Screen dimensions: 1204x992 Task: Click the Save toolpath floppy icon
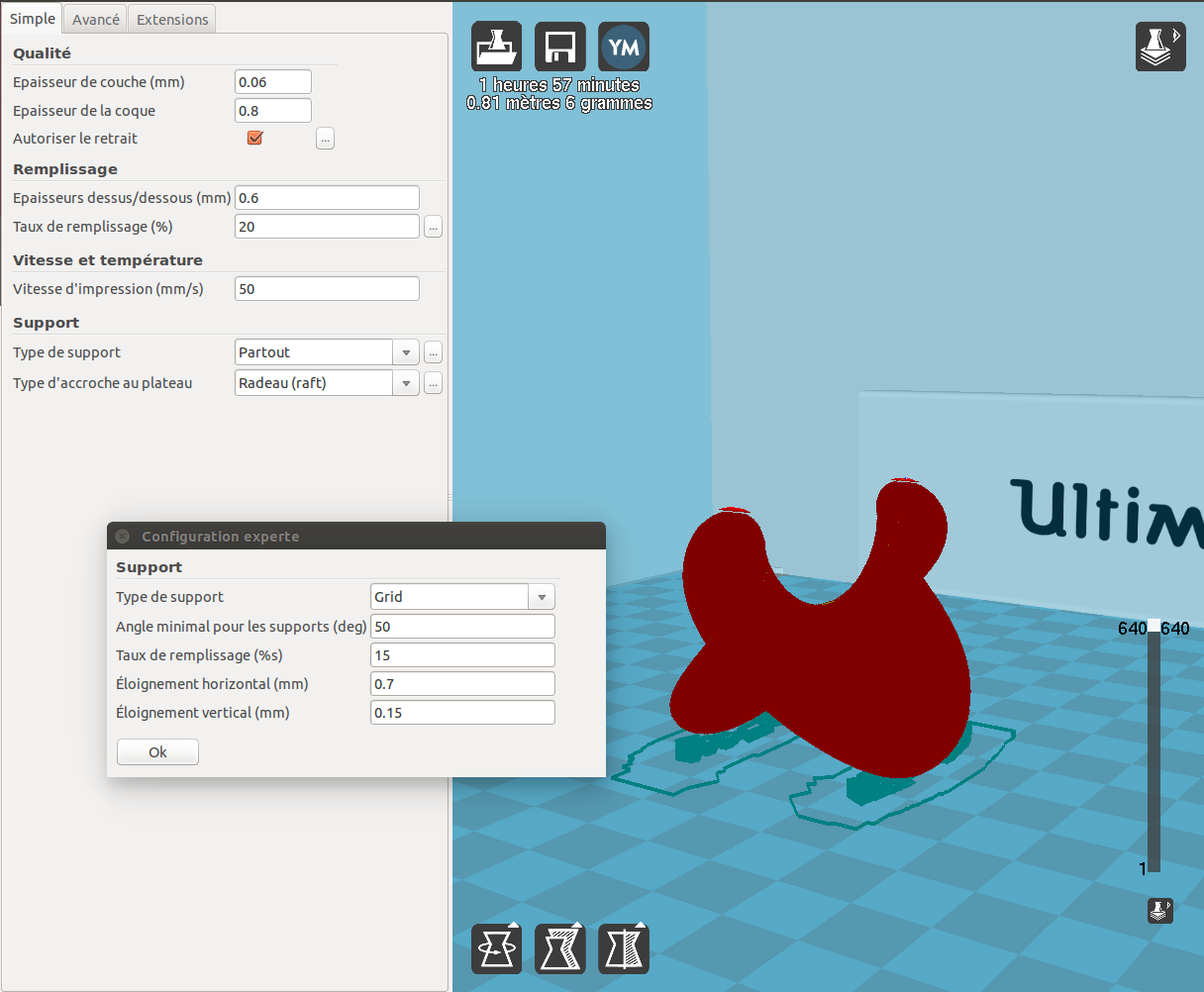coord(560,47)
